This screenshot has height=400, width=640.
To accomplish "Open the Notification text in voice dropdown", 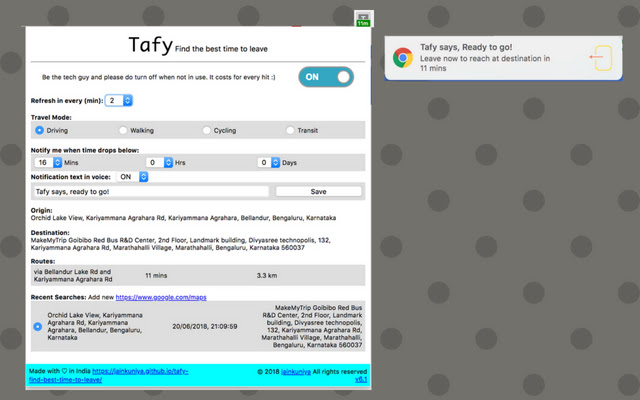I will pos(132,177).
